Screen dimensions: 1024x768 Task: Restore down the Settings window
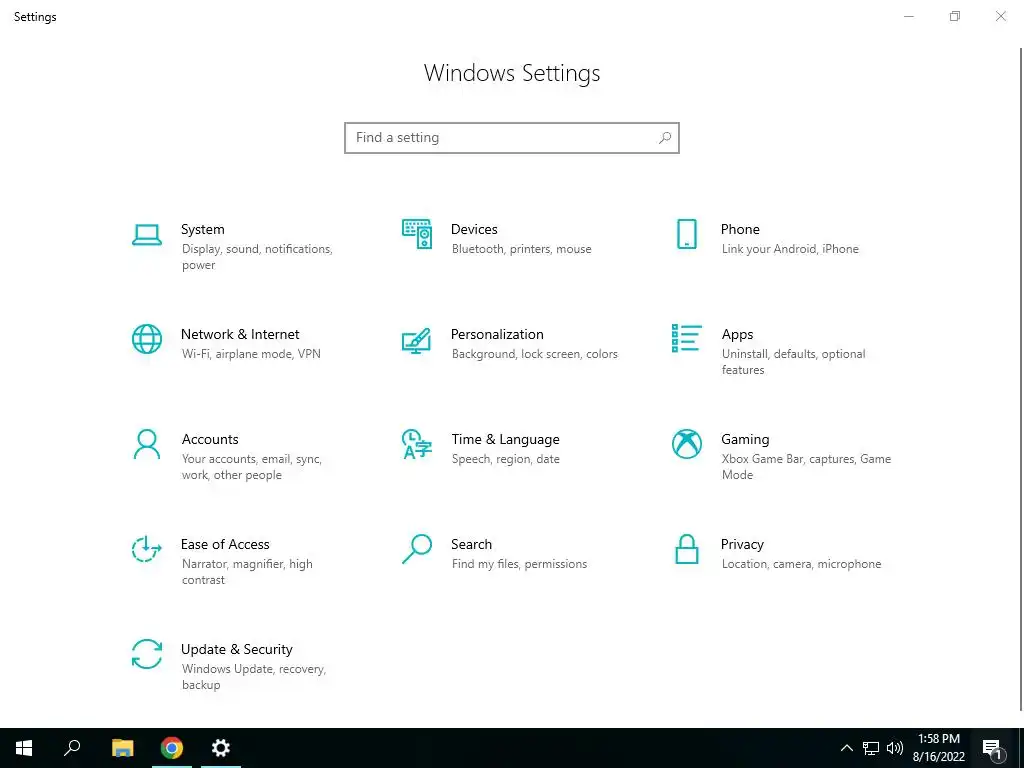click(x=955, y=16)
